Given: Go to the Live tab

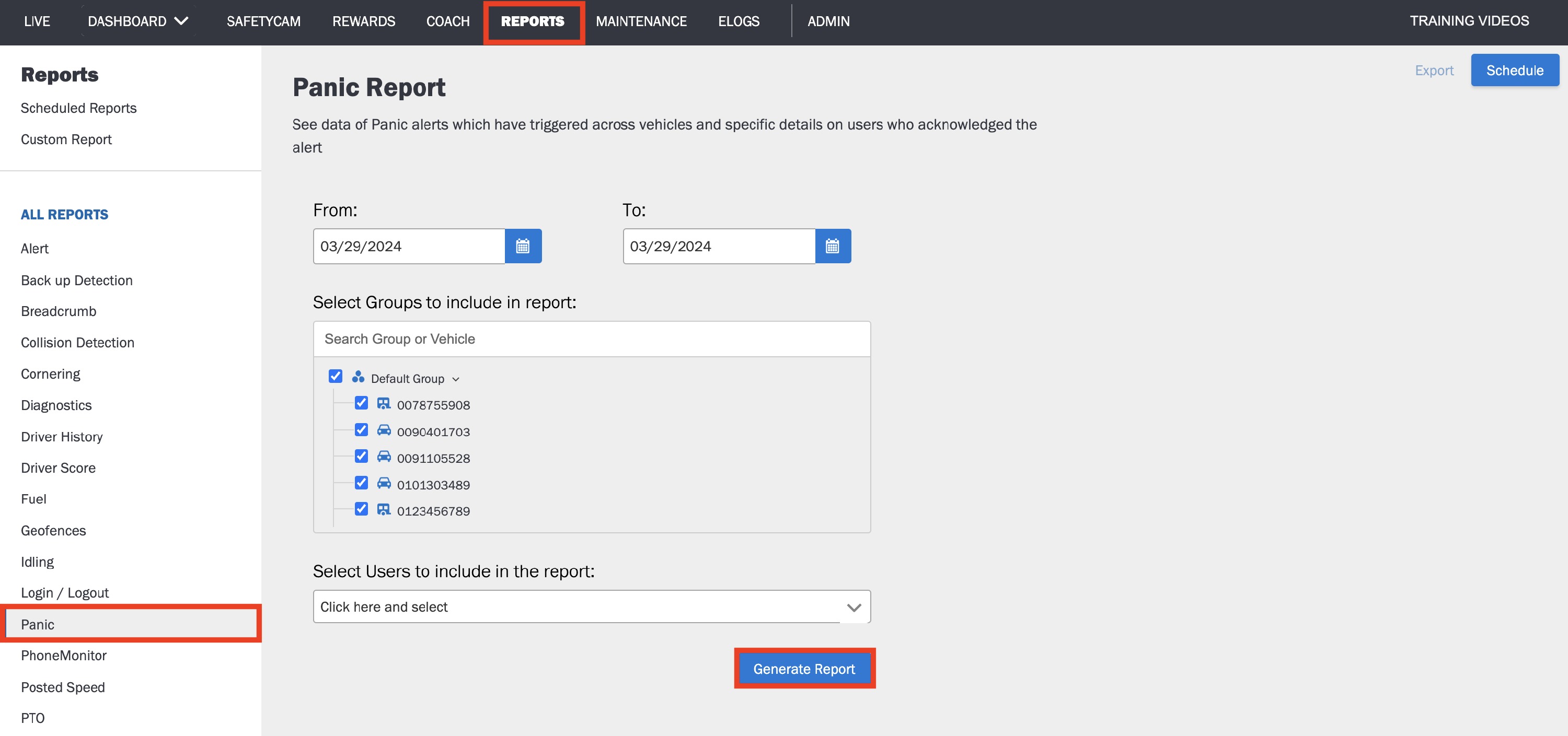Looking at the screenshot, I should pos(37,21).
